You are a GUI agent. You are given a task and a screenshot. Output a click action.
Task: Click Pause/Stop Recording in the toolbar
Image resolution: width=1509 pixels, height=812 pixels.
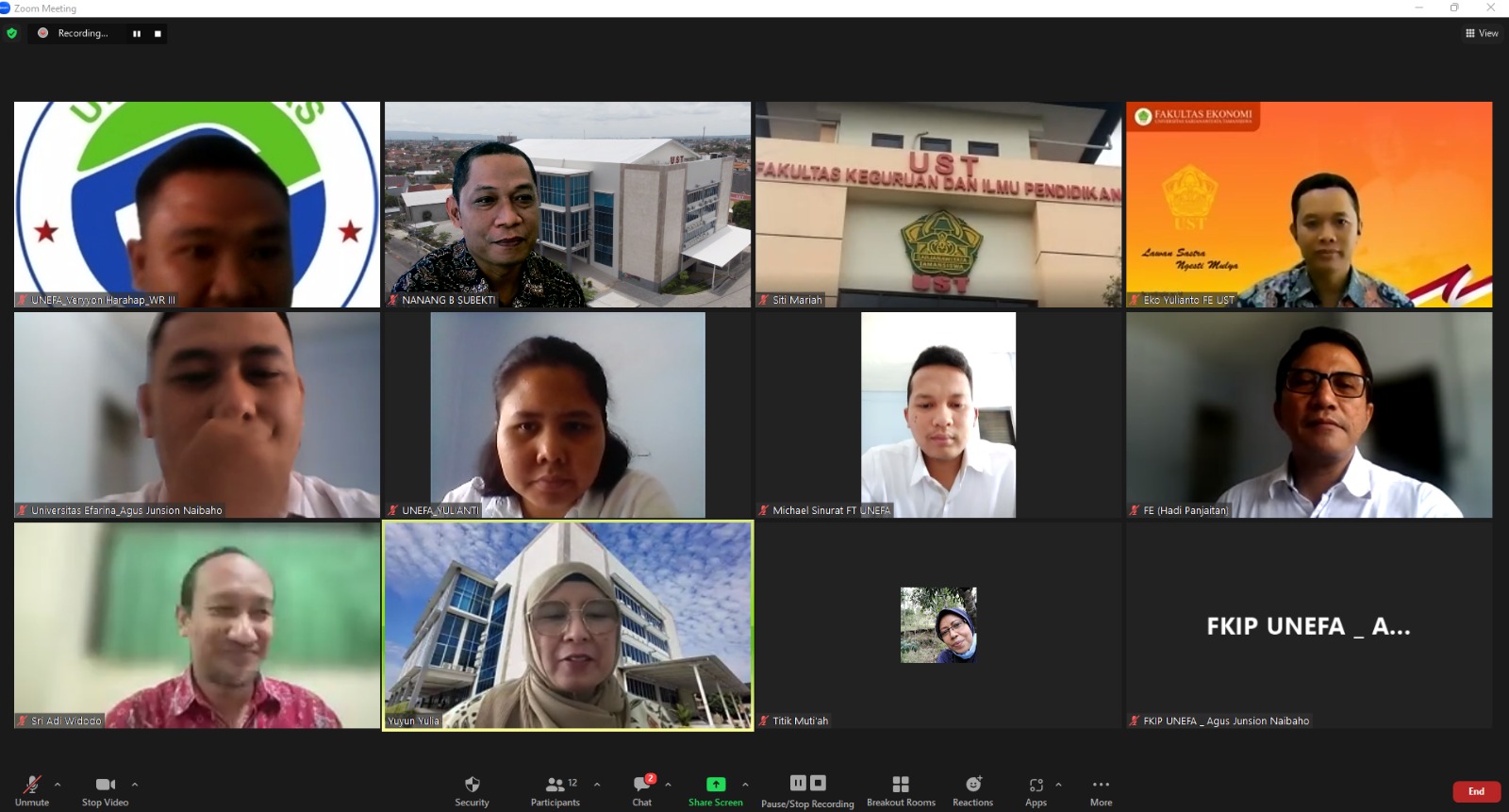[807, 790]
